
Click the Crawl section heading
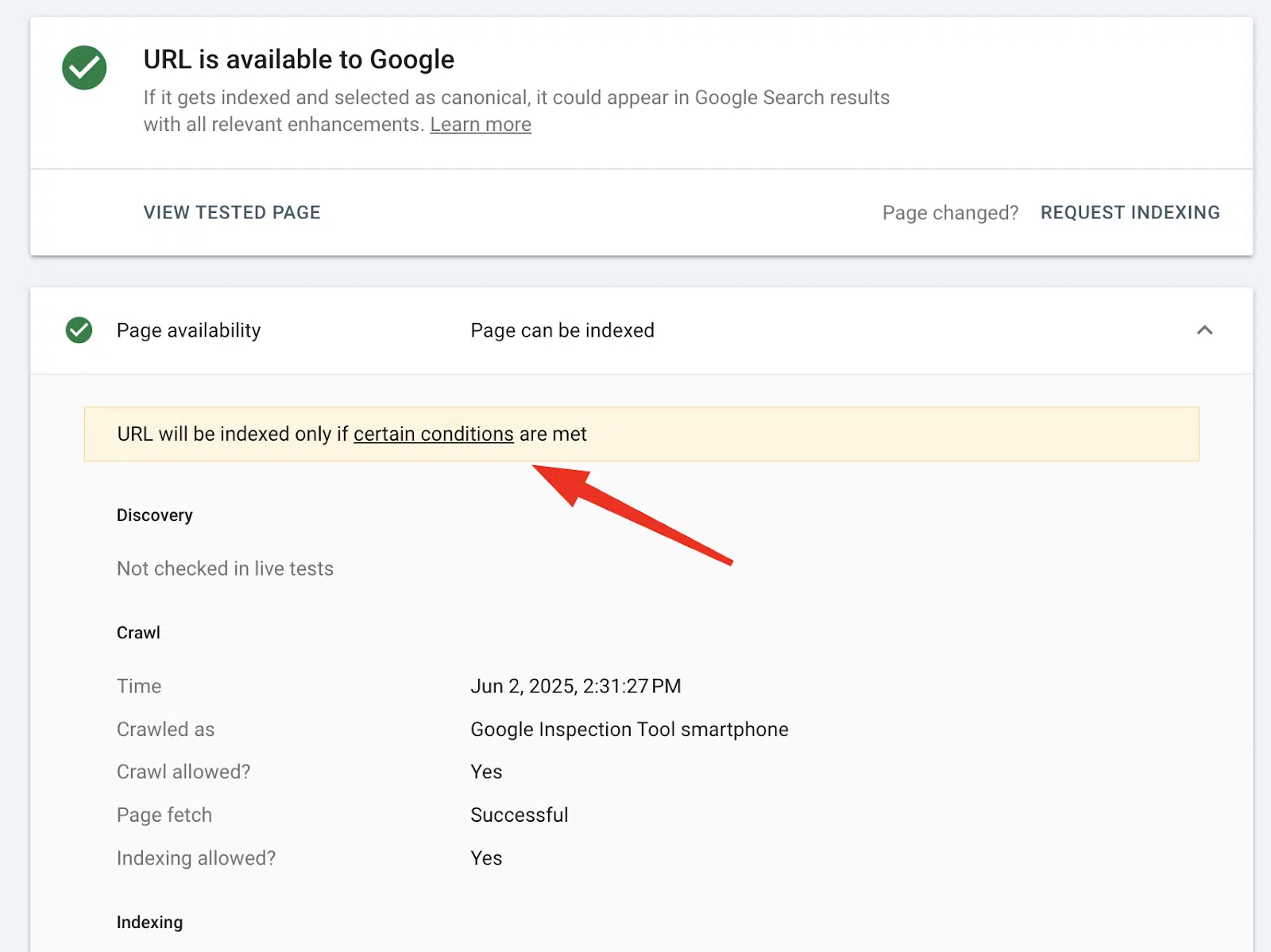[x=138, y=632]
